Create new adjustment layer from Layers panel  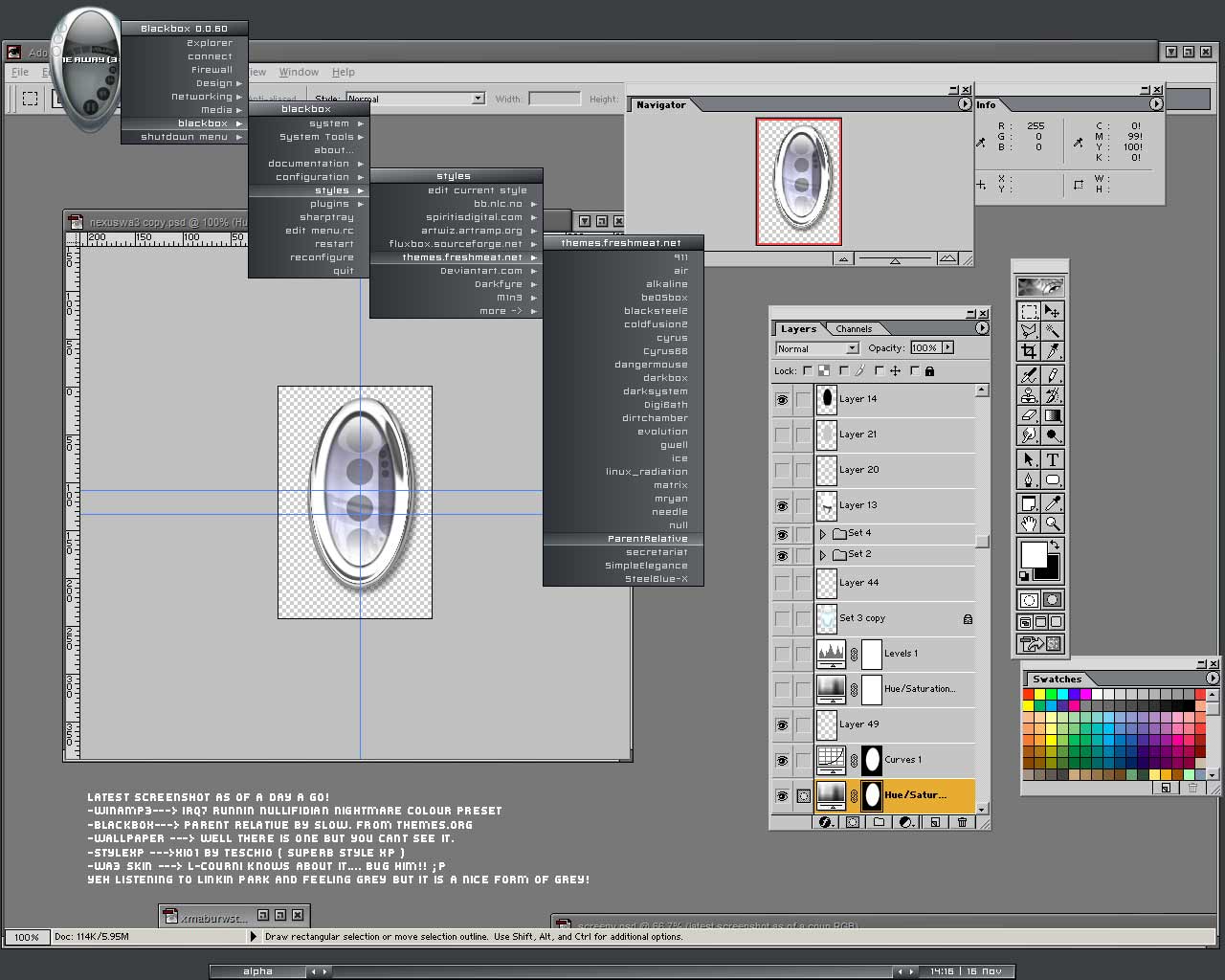[x=907, y=822]
